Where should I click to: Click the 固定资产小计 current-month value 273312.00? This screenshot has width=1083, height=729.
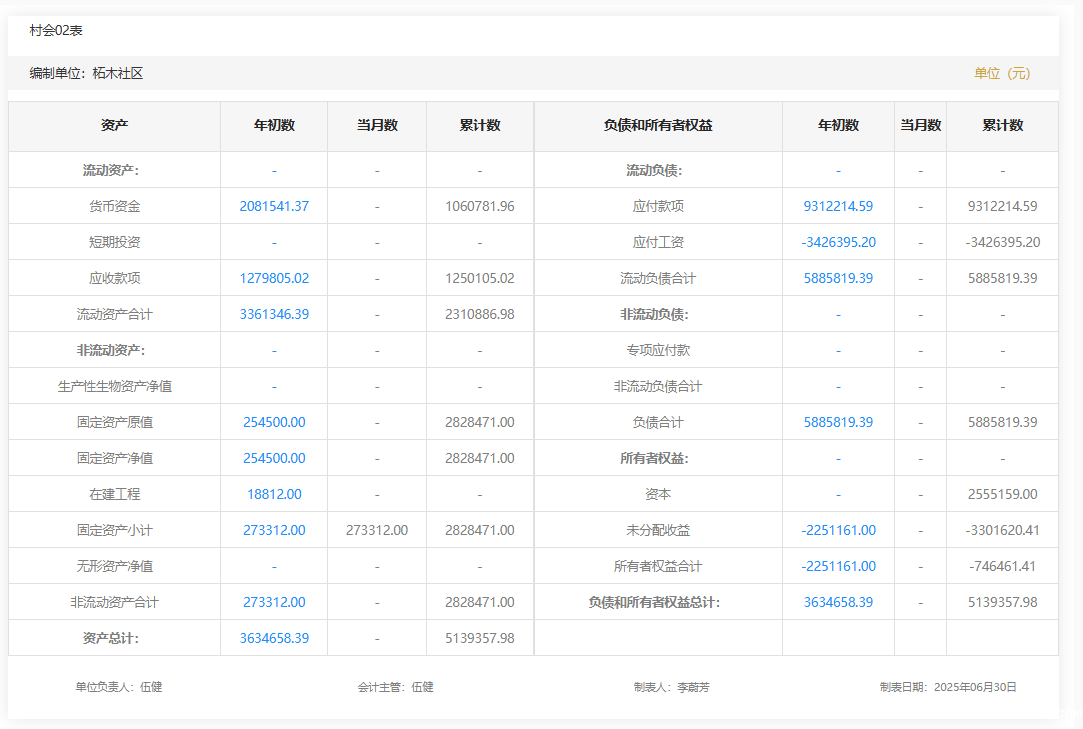pyautogui.click(x=377, y=530)
